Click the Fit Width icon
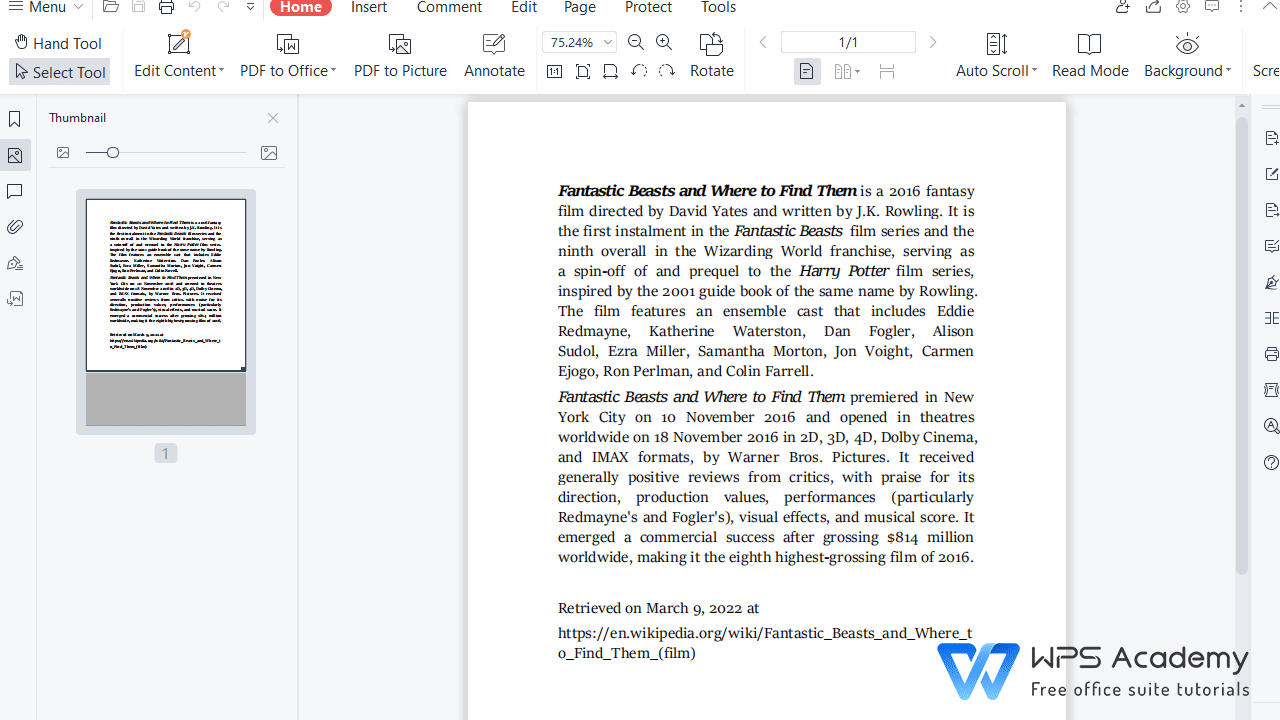The width and height of the screenshot is (1280, 720). pos(611,71)
